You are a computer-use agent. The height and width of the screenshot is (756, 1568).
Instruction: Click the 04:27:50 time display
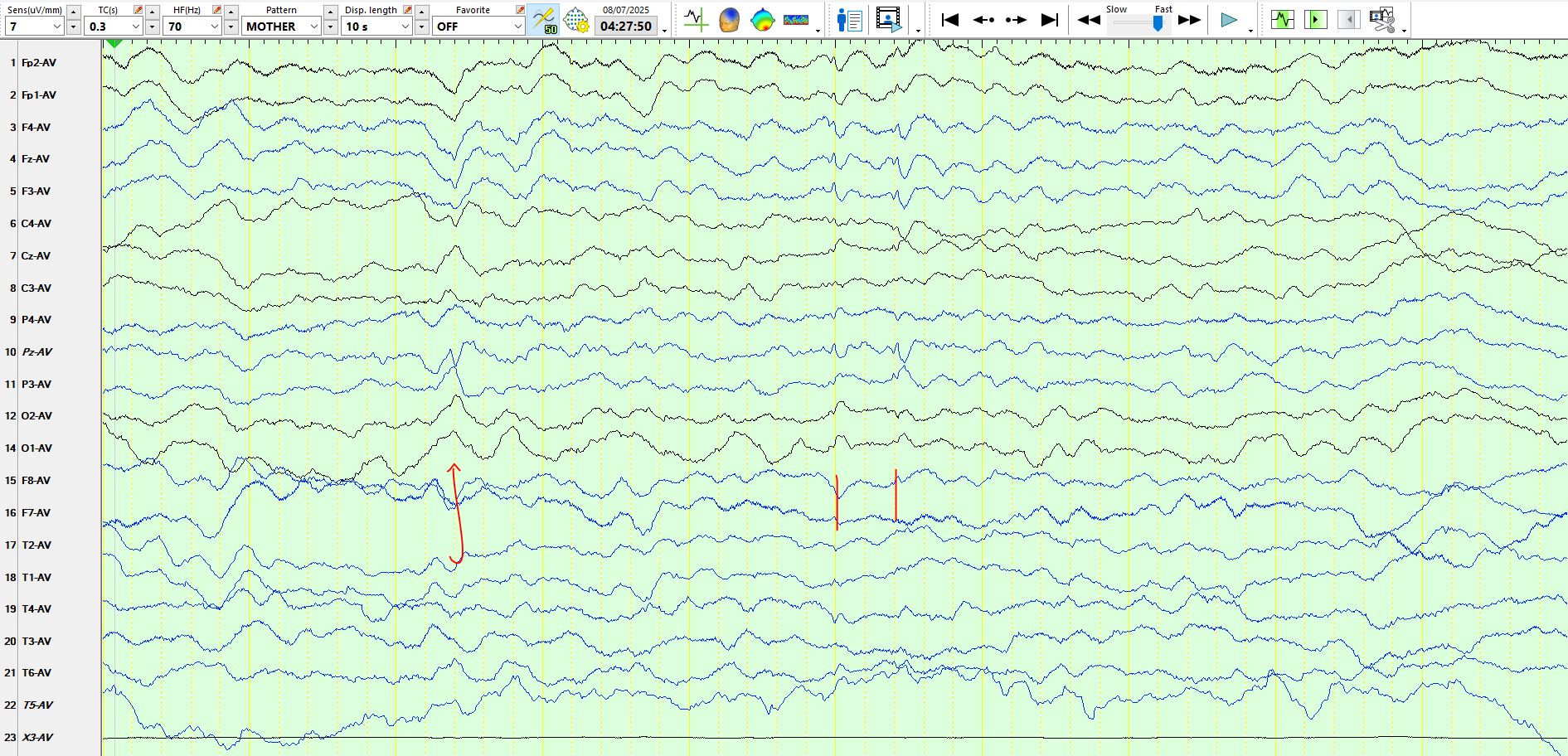pyautogui.click(x=626, y=27)
